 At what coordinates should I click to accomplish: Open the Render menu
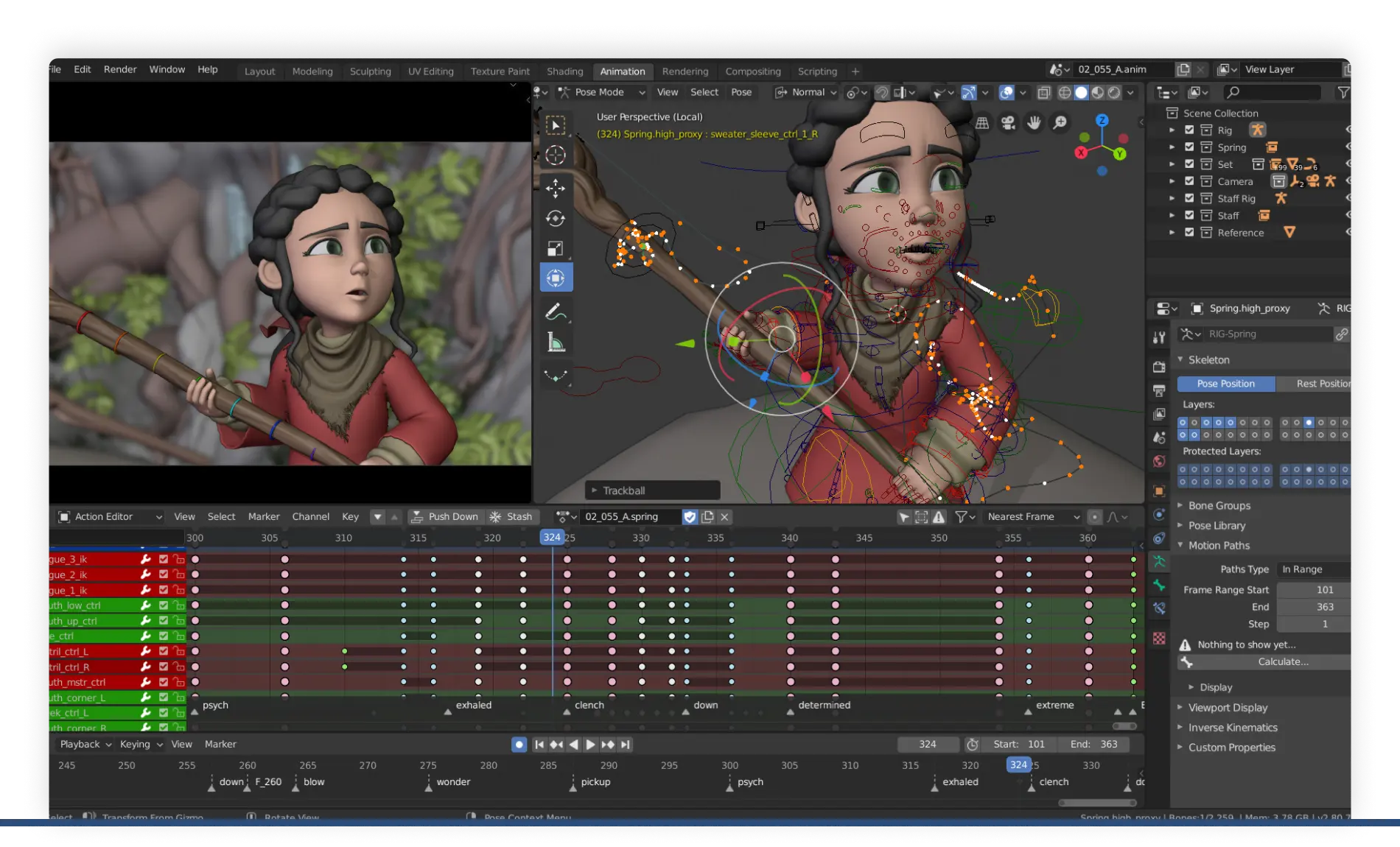pos(120,69)
